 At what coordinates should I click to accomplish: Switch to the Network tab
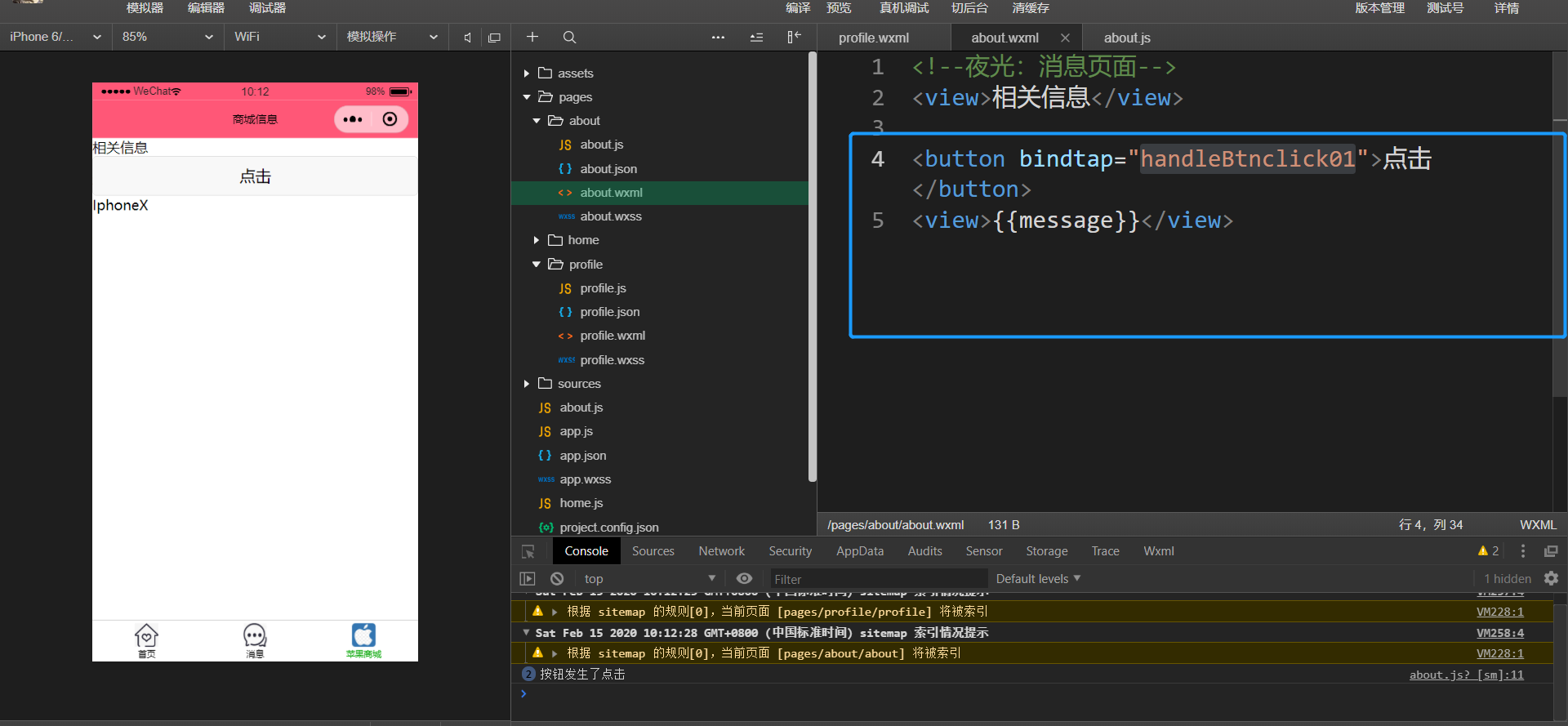[721, 551]
